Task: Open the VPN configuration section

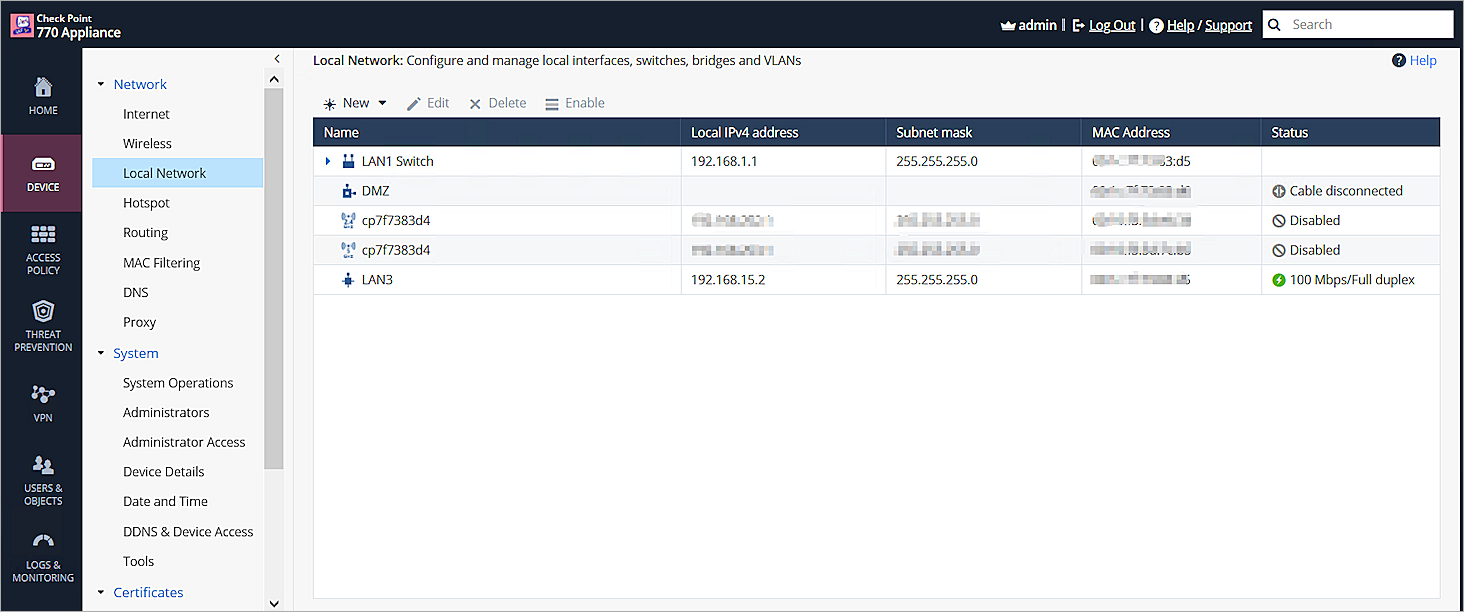Action: click(x=42, y=403)
